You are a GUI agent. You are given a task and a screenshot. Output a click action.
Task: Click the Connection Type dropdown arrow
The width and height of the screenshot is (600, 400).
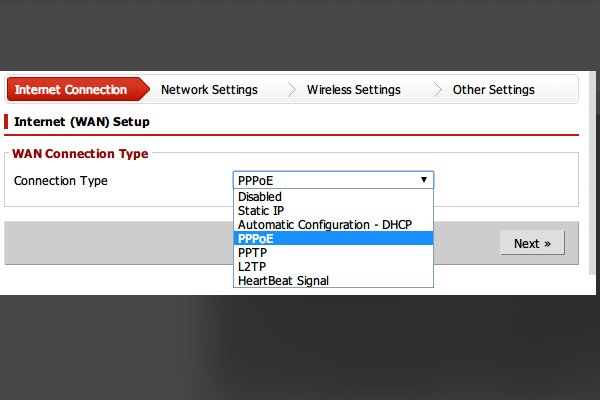425,180
